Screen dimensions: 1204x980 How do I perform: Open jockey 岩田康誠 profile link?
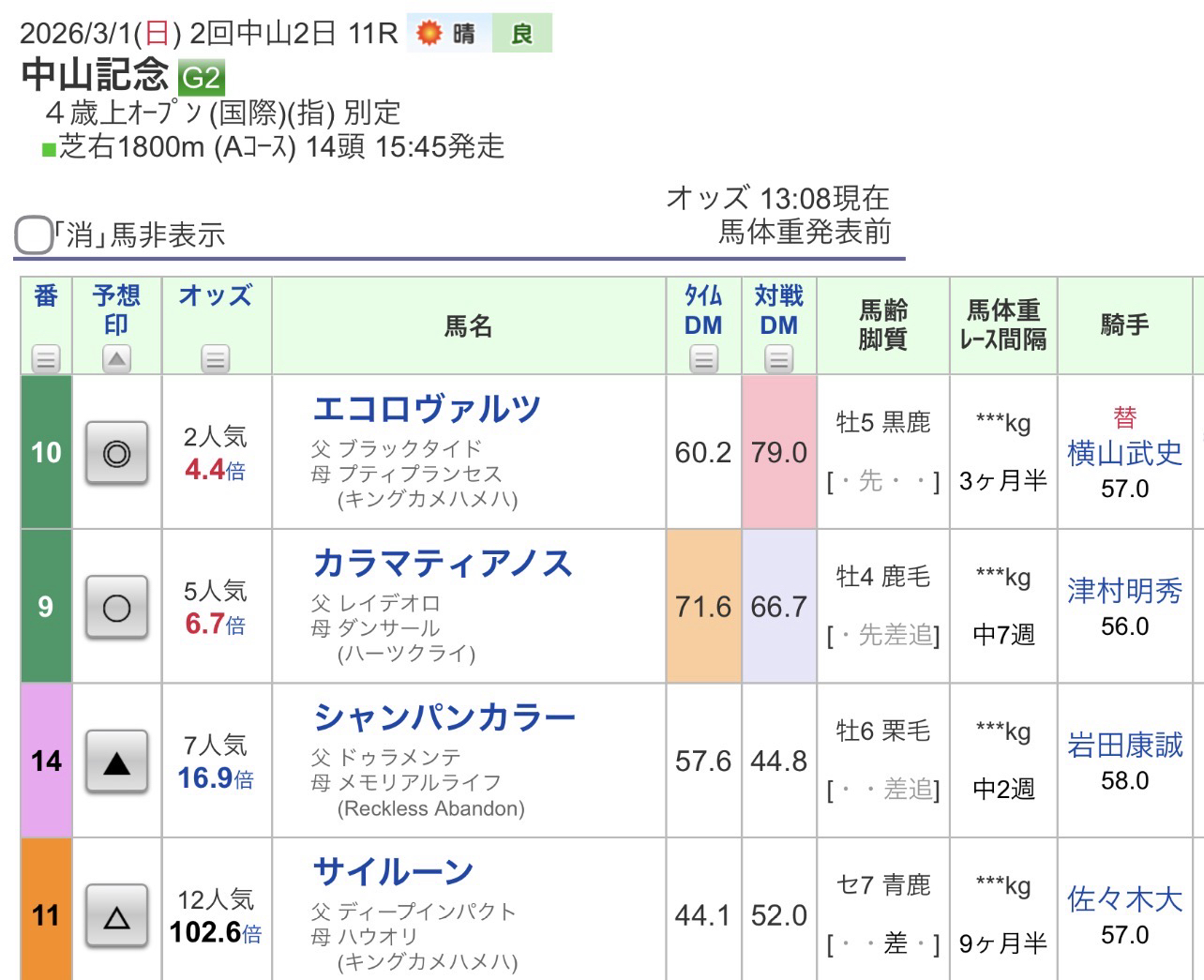[x=1124, y=745]
